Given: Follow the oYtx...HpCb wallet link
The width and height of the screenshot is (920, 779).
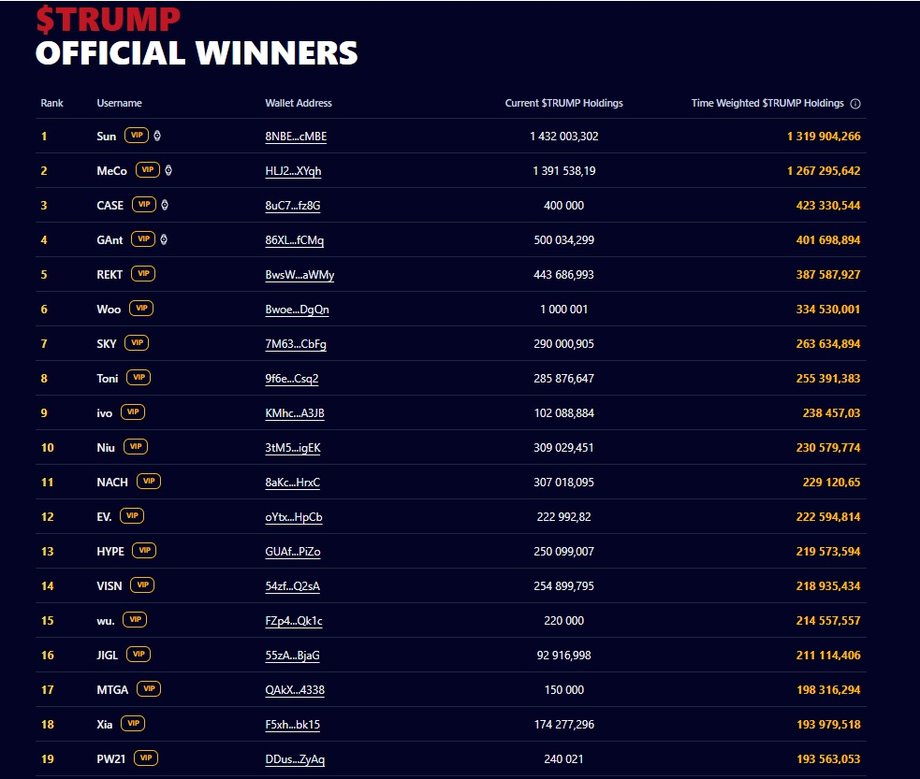Looking at the screenshot, I should point(294,517).
